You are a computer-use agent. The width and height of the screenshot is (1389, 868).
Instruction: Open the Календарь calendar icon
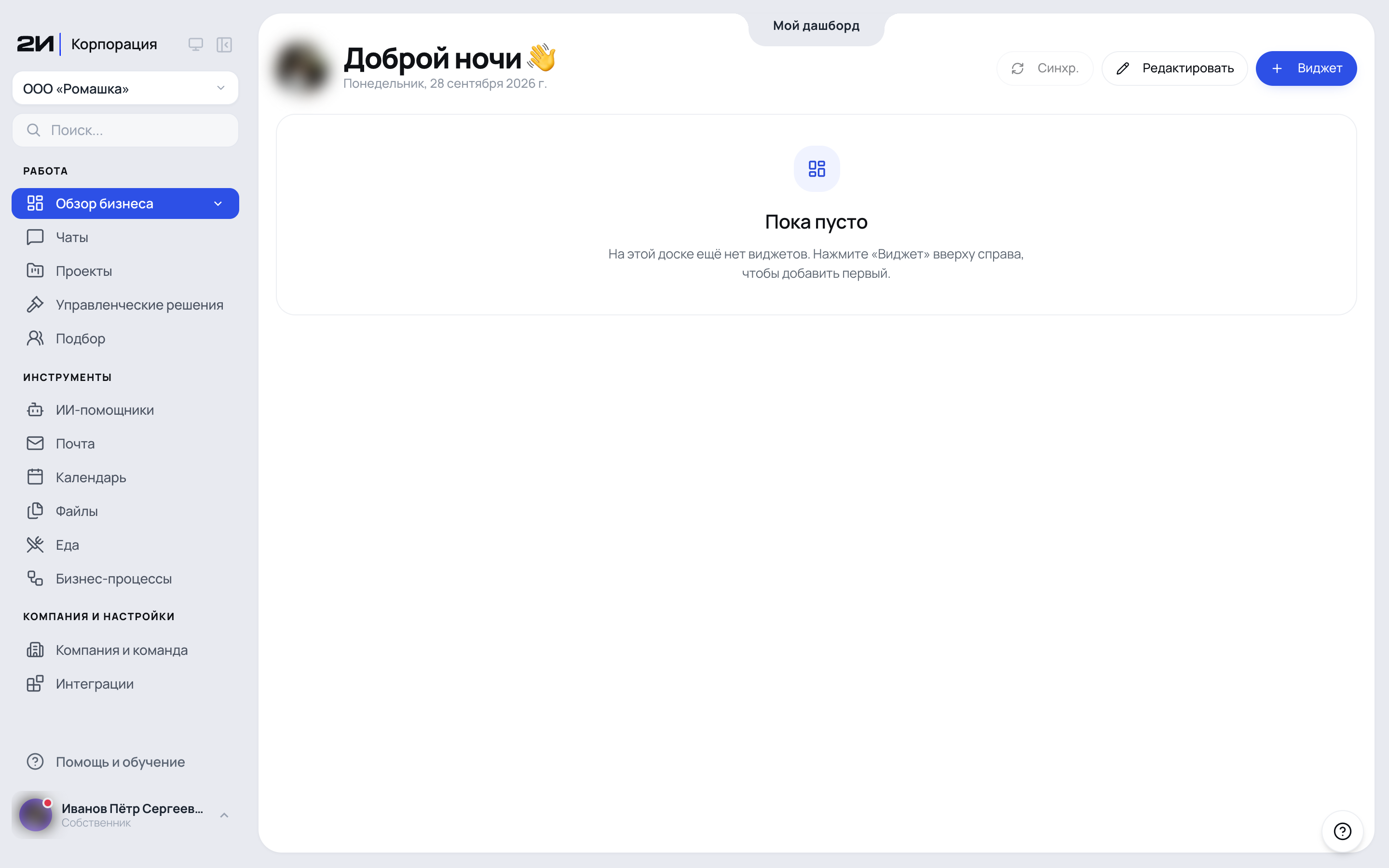tap(35, 477)
